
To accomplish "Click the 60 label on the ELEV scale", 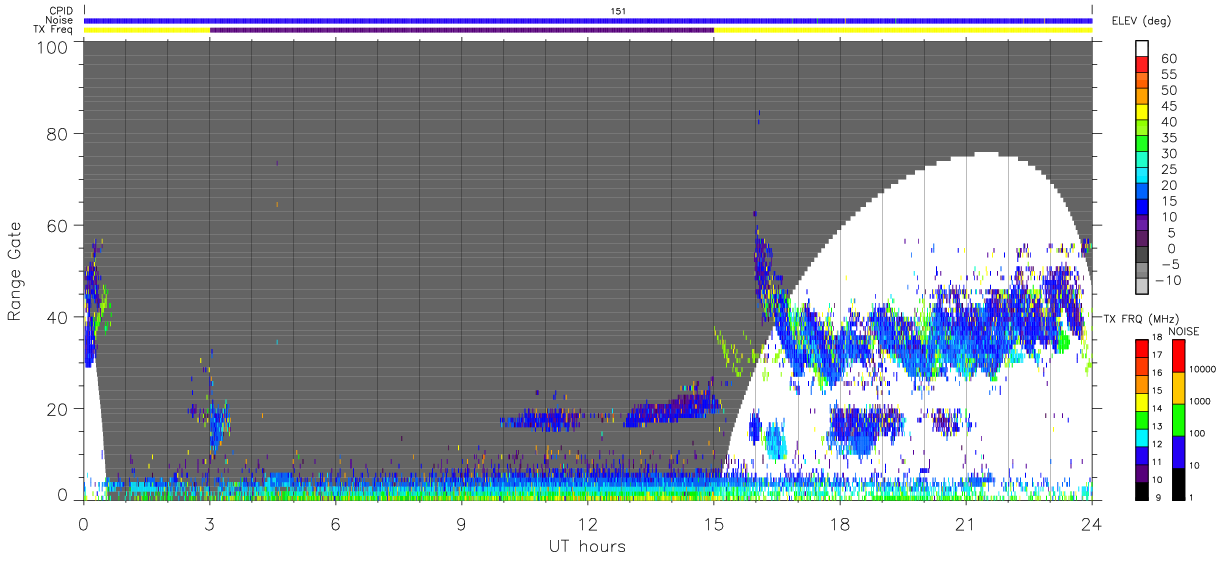I will click(x=1169, y=58).
